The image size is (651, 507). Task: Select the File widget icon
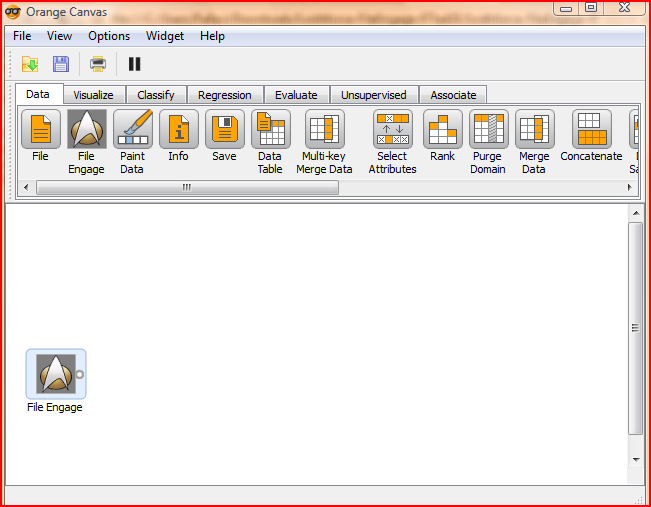[x=41, y=129]
